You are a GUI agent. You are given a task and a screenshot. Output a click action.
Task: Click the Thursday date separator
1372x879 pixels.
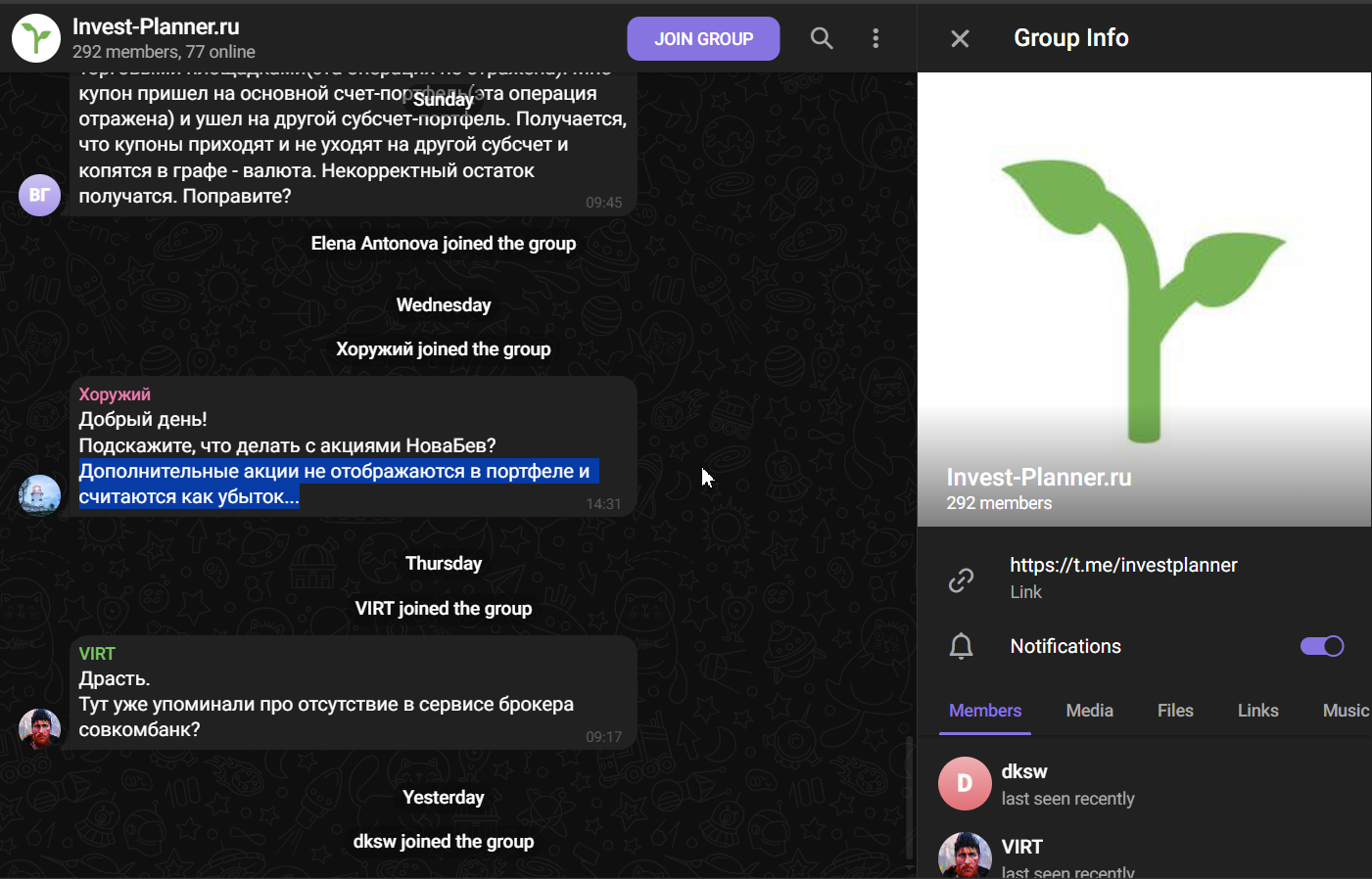point(444,564)
